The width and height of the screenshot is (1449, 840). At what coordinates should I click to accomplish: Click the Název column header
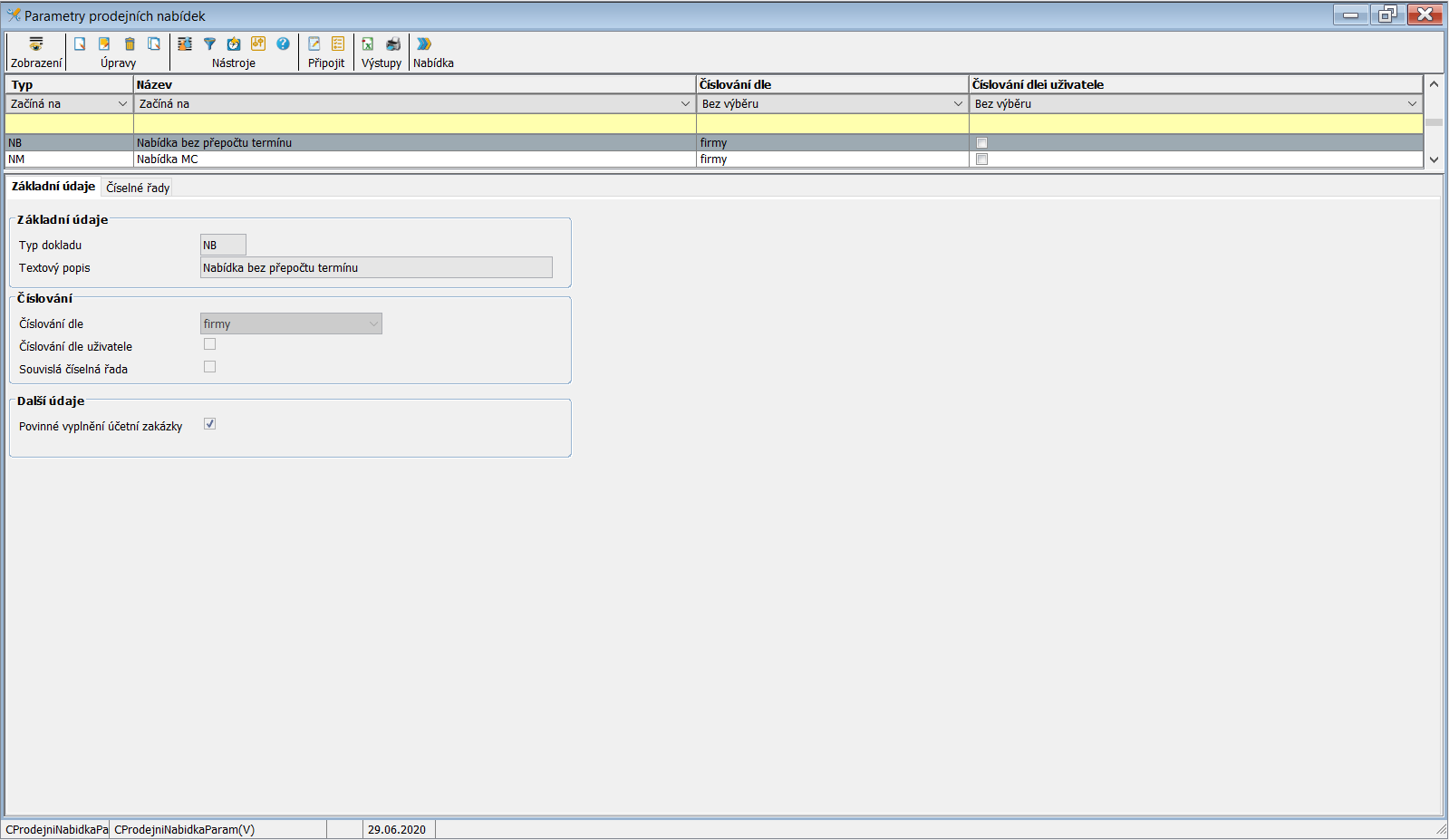pyautogui.click(x=414, y=84)
